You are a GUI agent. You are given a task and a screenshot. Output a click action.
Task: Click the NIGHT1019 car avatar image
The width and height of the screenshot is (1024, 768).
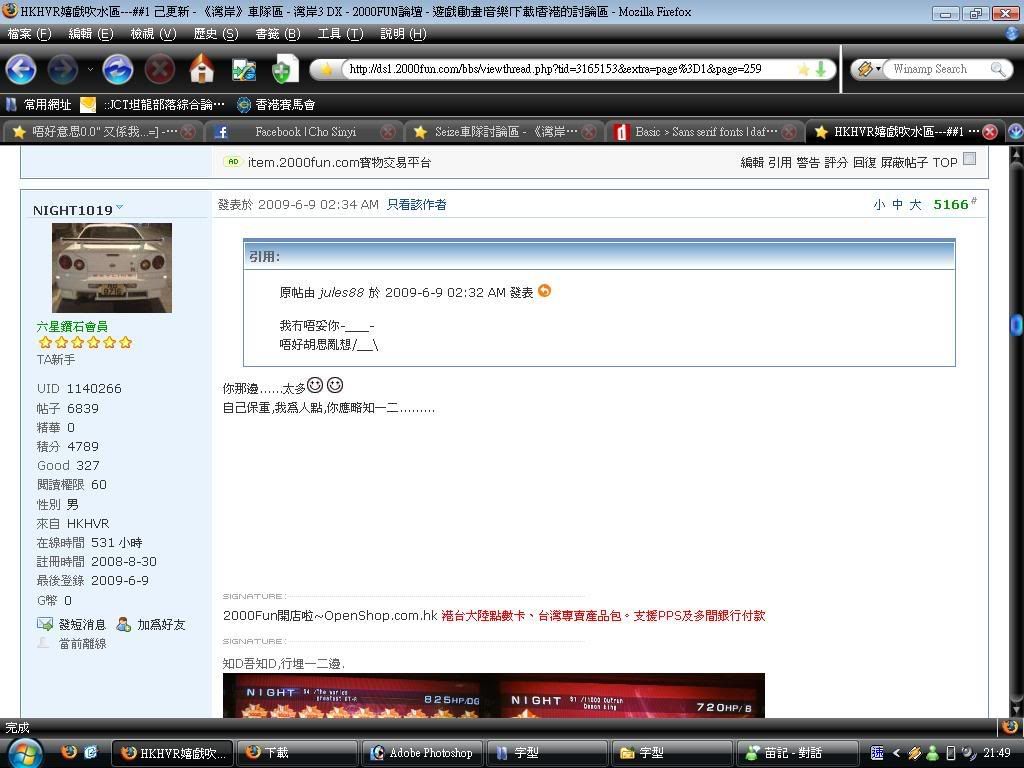click(111, 267)
